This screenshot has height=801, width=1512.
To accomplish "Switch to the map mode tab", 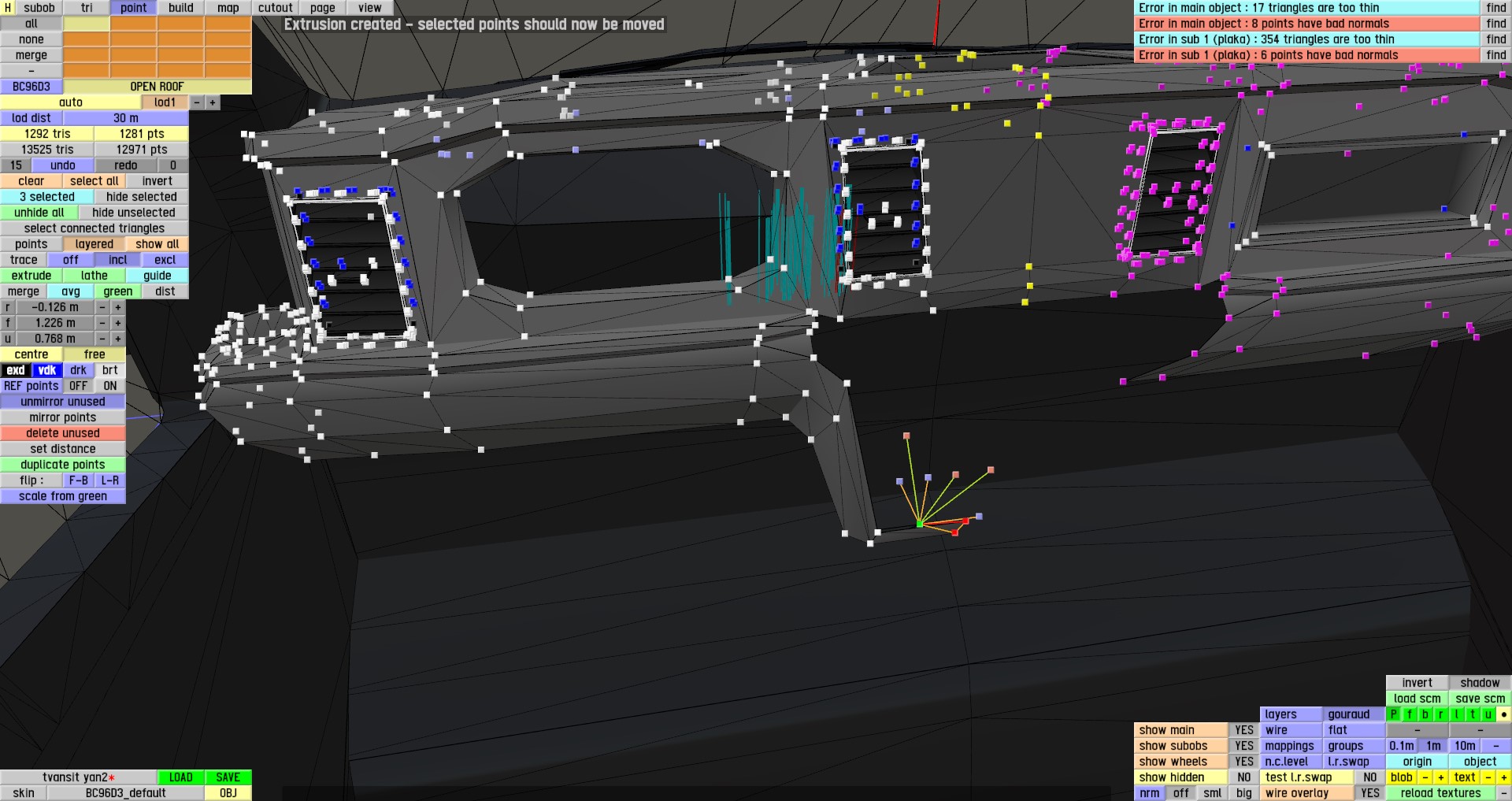I will 228,8.
